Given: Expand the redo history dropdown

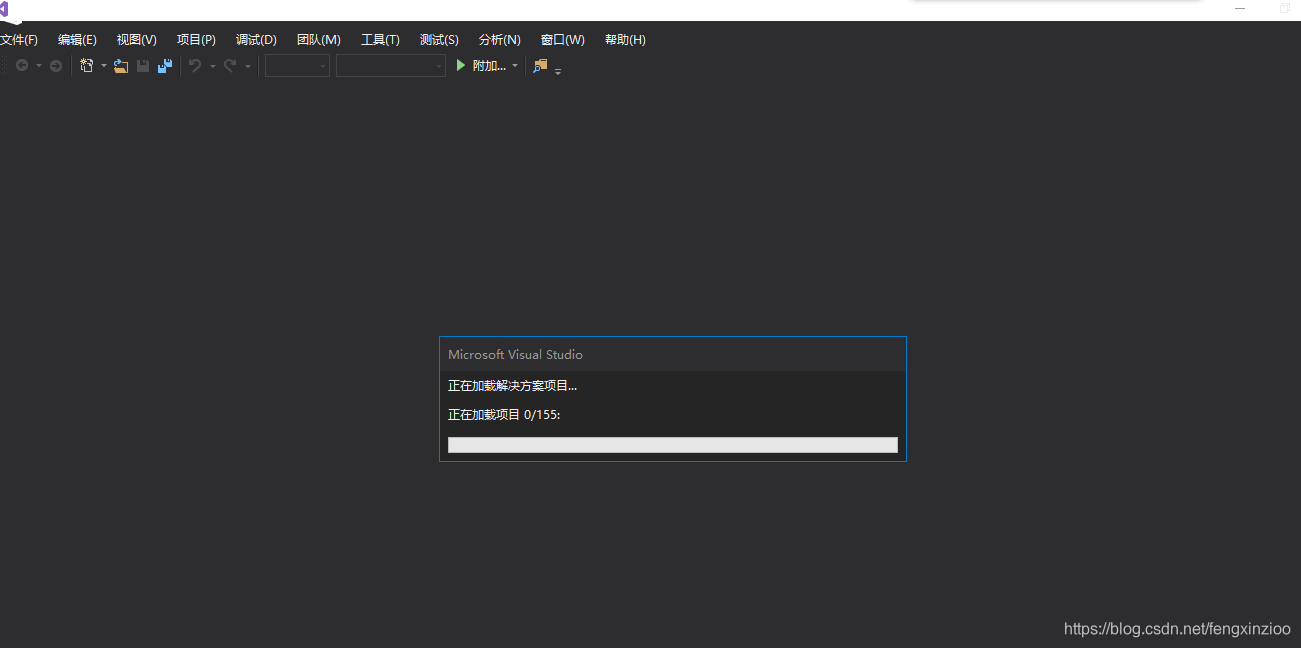Looking at the screenshot, I should [248, 66].
